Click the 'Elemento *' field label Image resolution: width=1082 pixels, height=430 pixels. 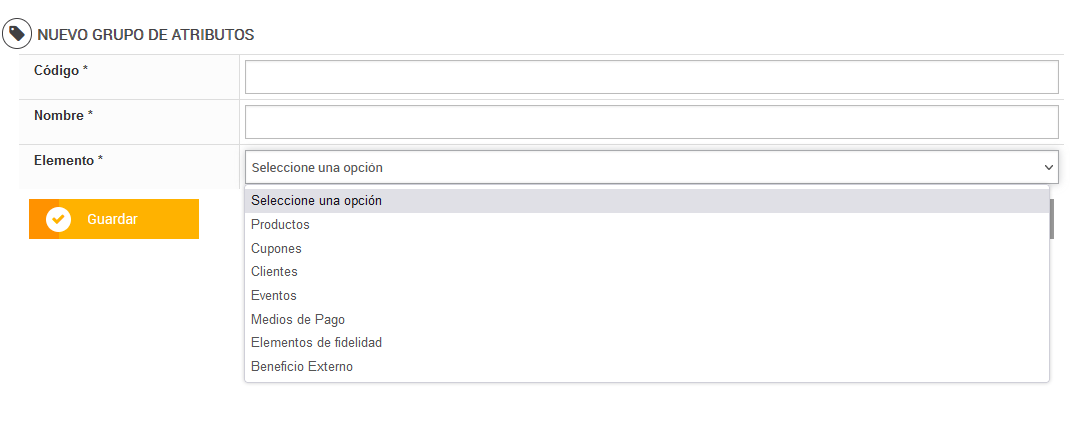[x=69, y=160]
